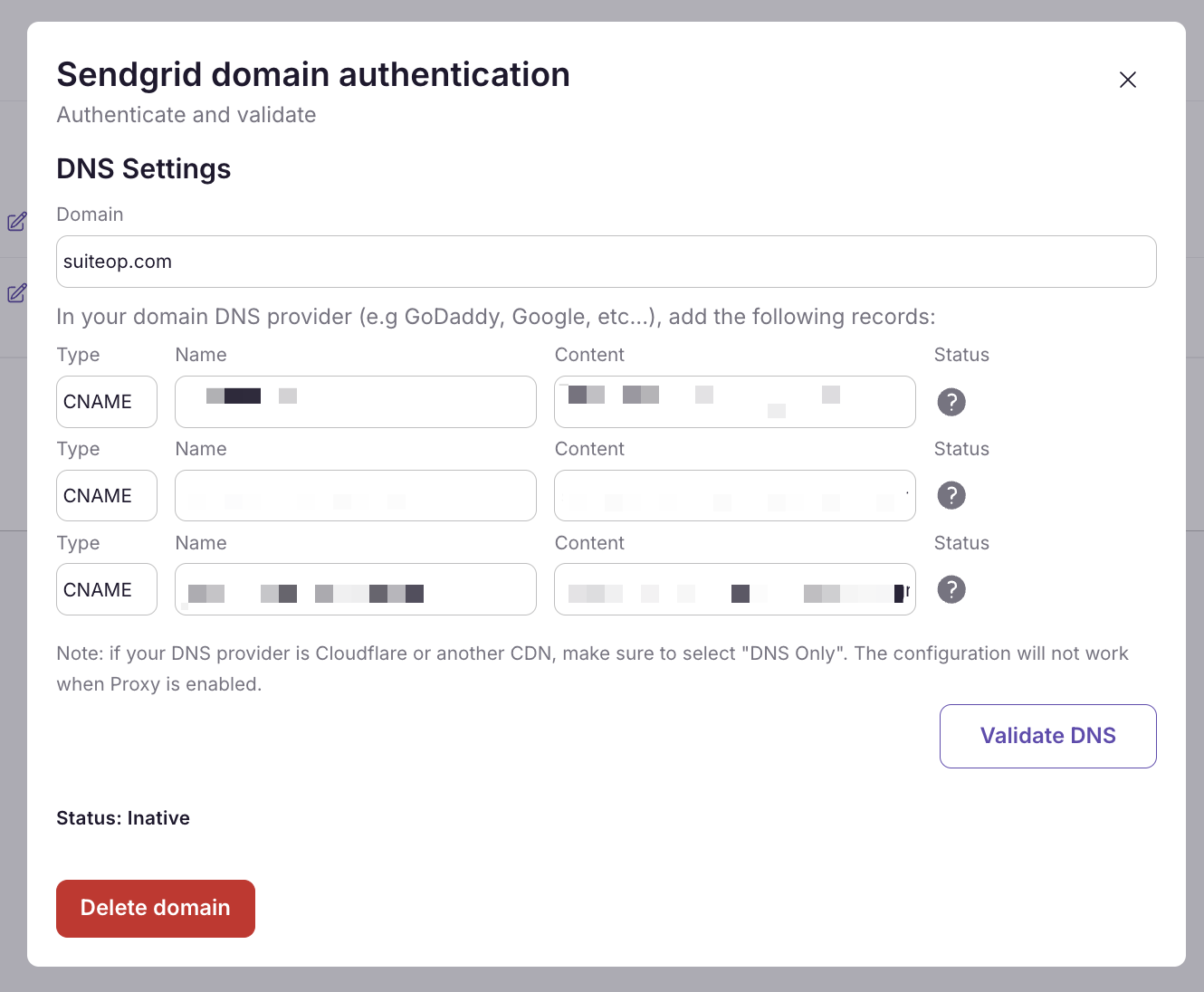Click the Validate DNS button
The width and height of the screenshot is (1204, 992).
pos(1047,736)
